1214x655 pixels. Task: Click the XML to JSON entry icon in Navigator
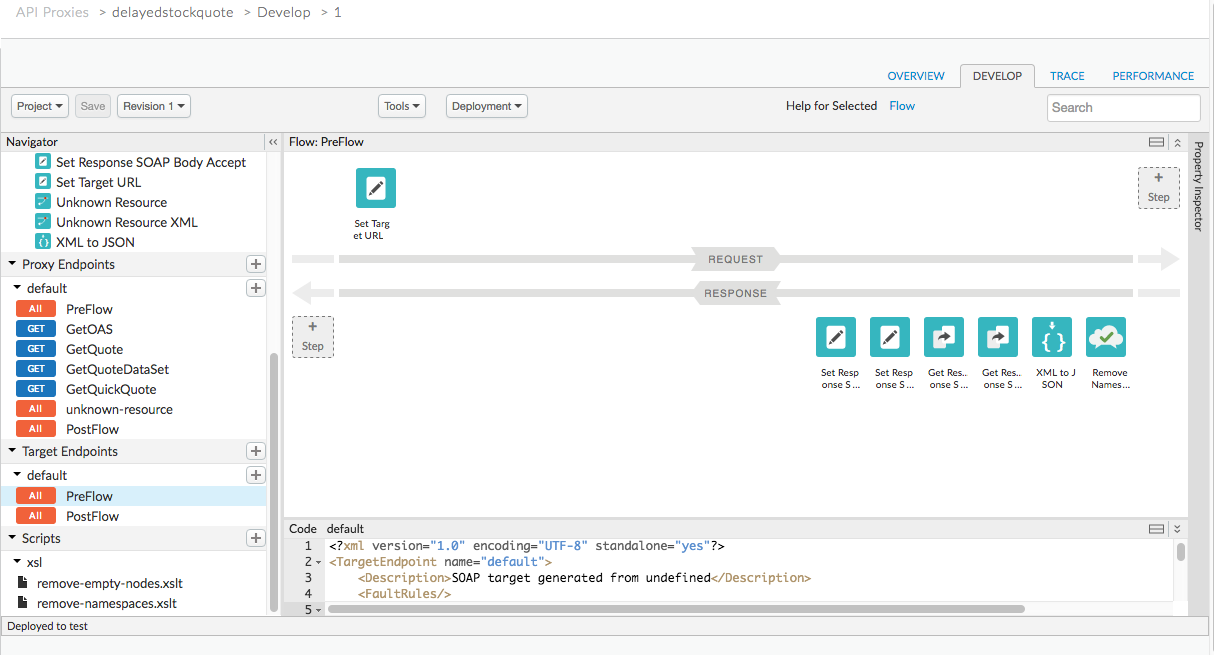click(x=41, y=242)
